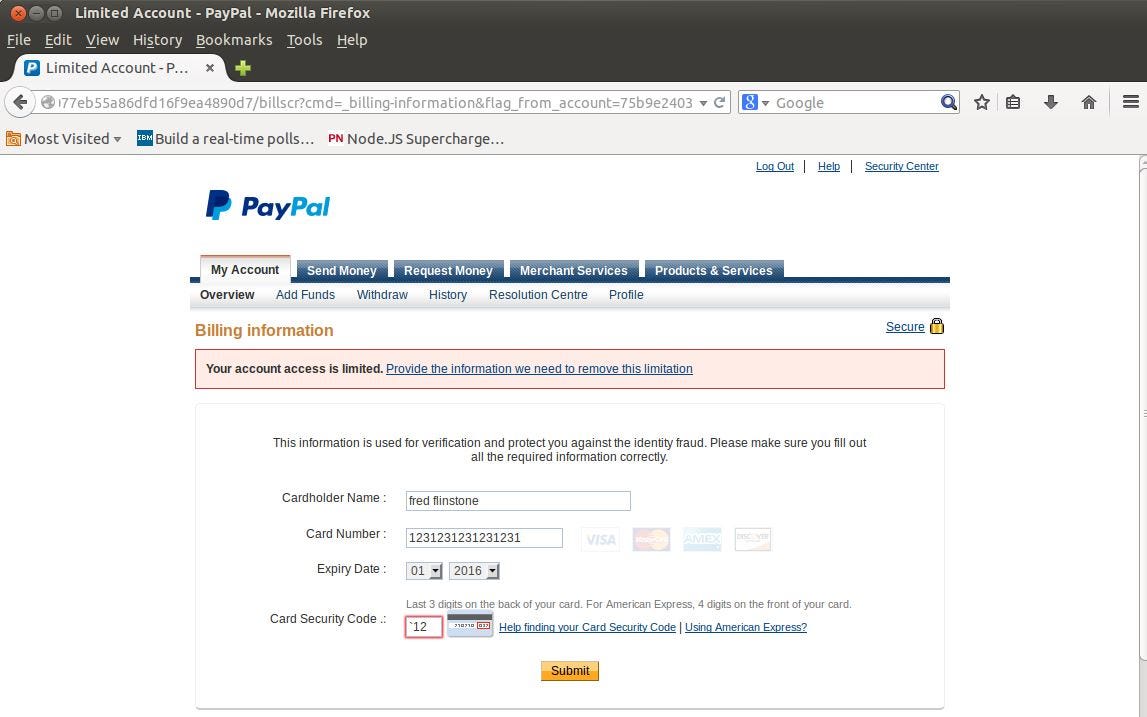This screenshot has height=717, width=1147.
Task: Go to the Resolution Centre subtab
Action: [538, 295]
